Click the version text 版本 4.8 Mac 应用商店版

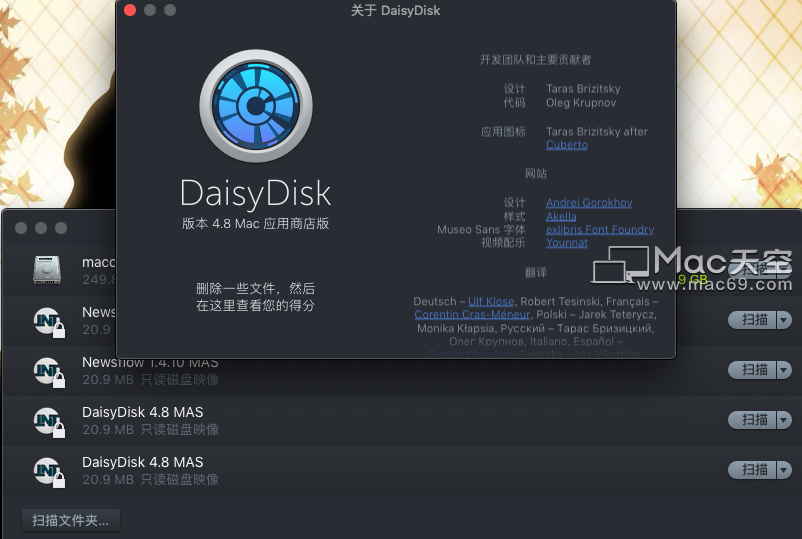256,223
